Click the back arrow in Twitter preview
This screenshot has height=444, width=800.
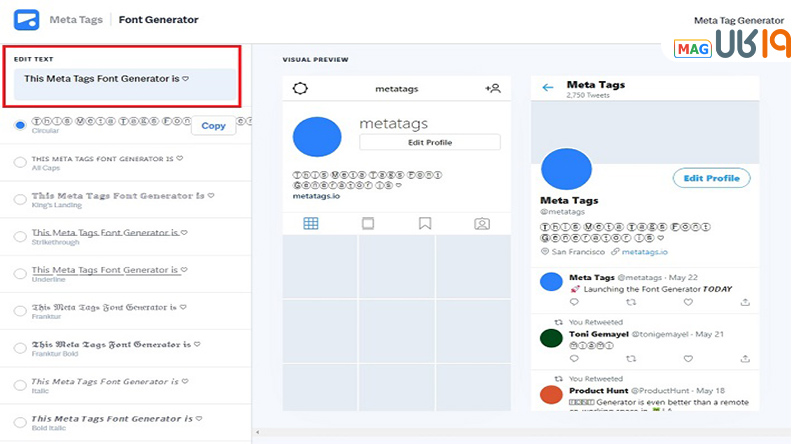[548, 88]
